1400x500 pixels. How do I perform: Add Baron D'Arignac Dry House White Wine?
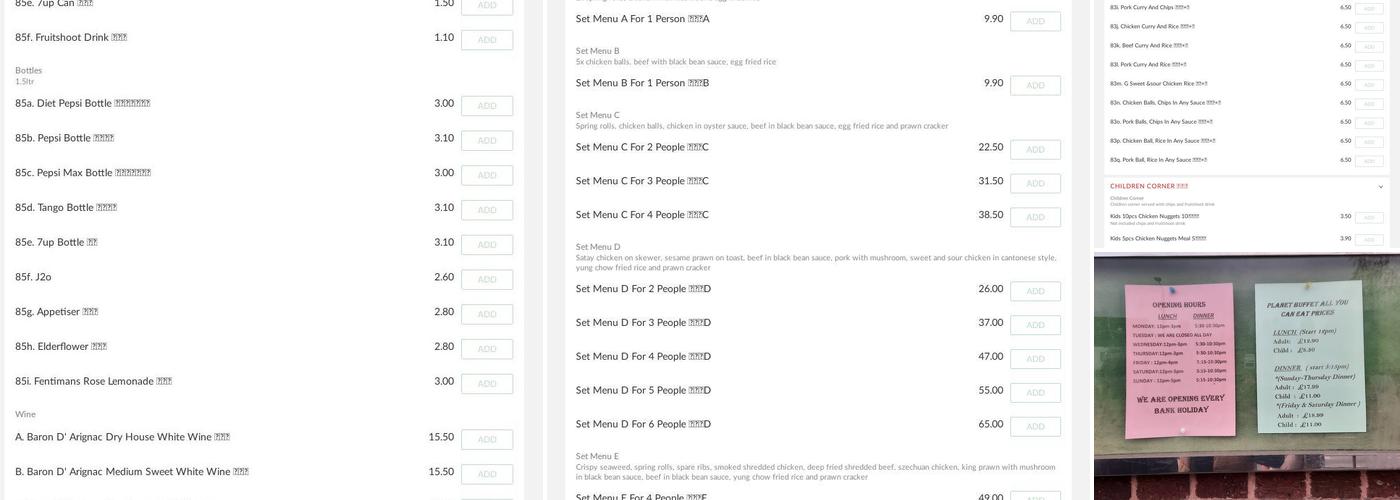(487, 440)
